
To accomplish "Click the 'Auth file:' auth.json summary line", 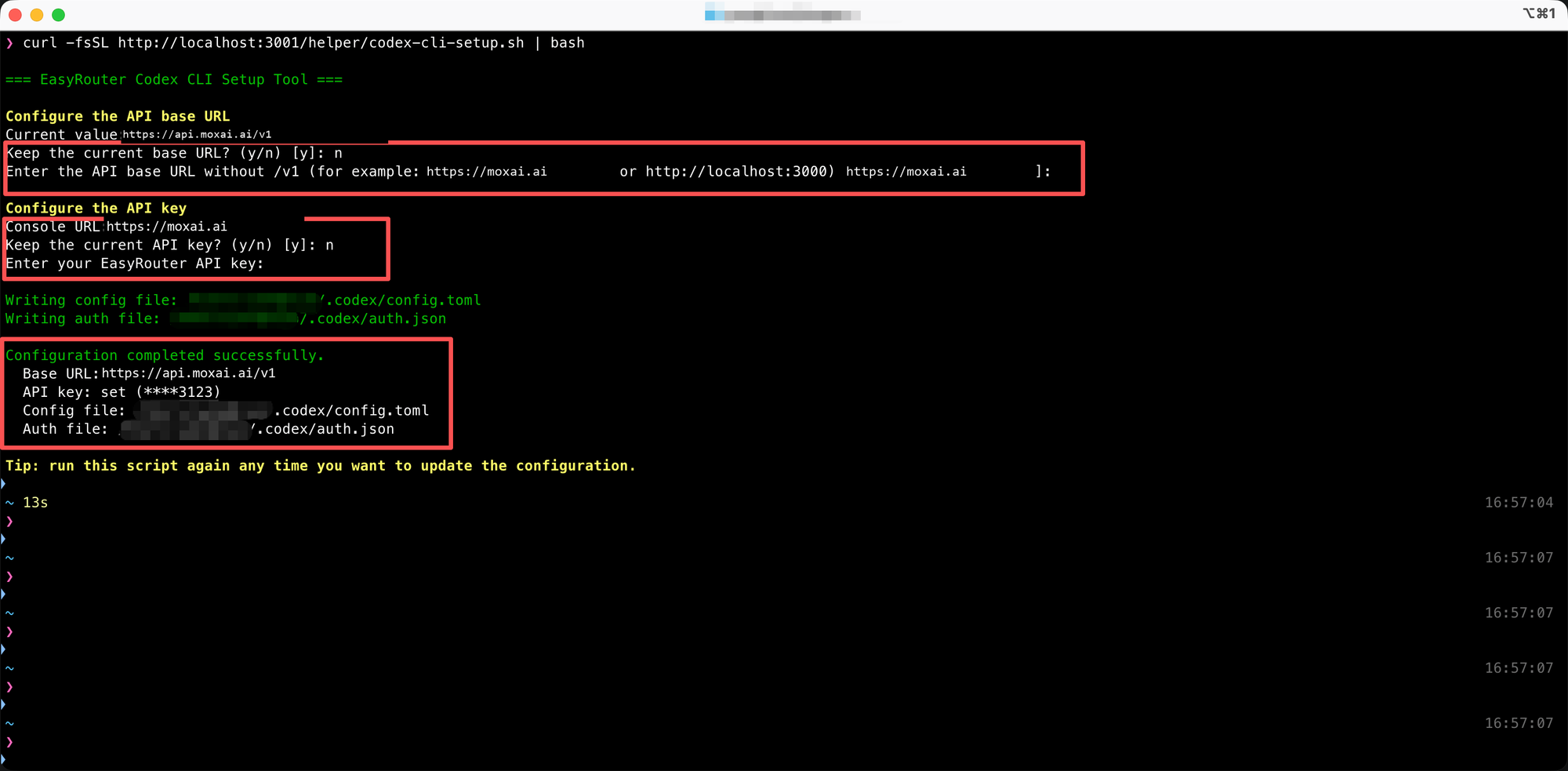I will point(209,429).
